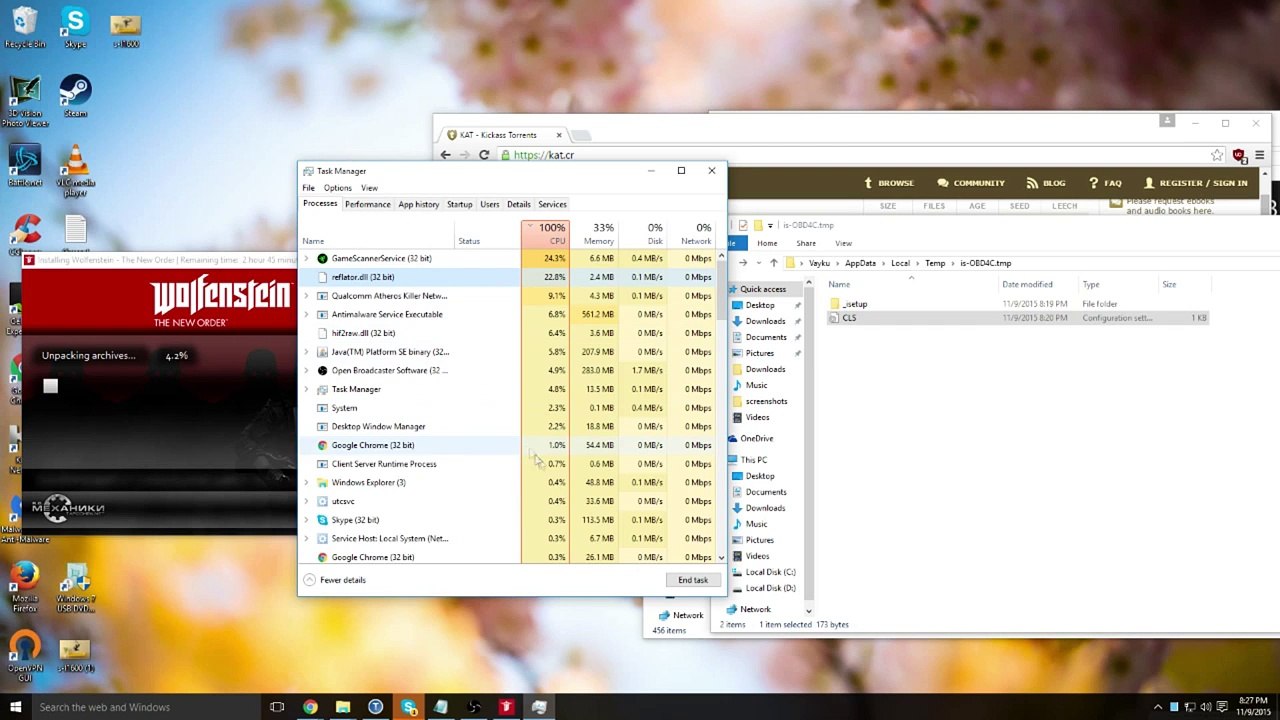Expand the GameScannerService process group
The width and height of the screenshot is (1280, 720).
pos(307,258)
